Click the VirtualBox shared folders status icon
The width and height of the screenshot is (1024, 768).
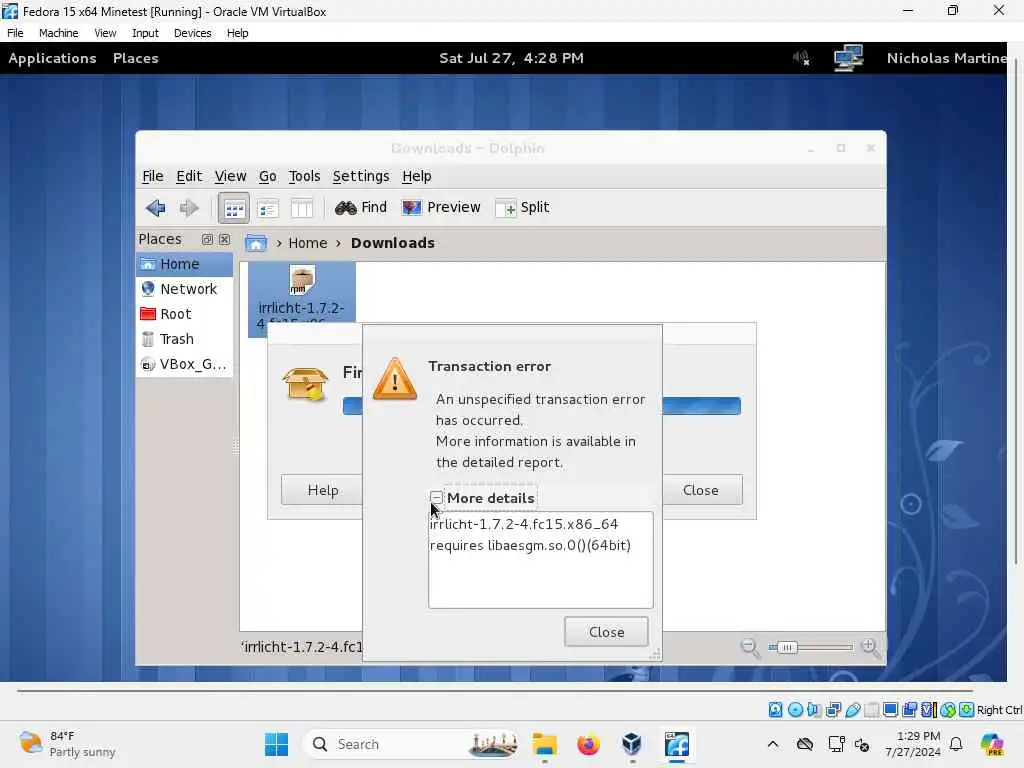click(x=871, y=710)
